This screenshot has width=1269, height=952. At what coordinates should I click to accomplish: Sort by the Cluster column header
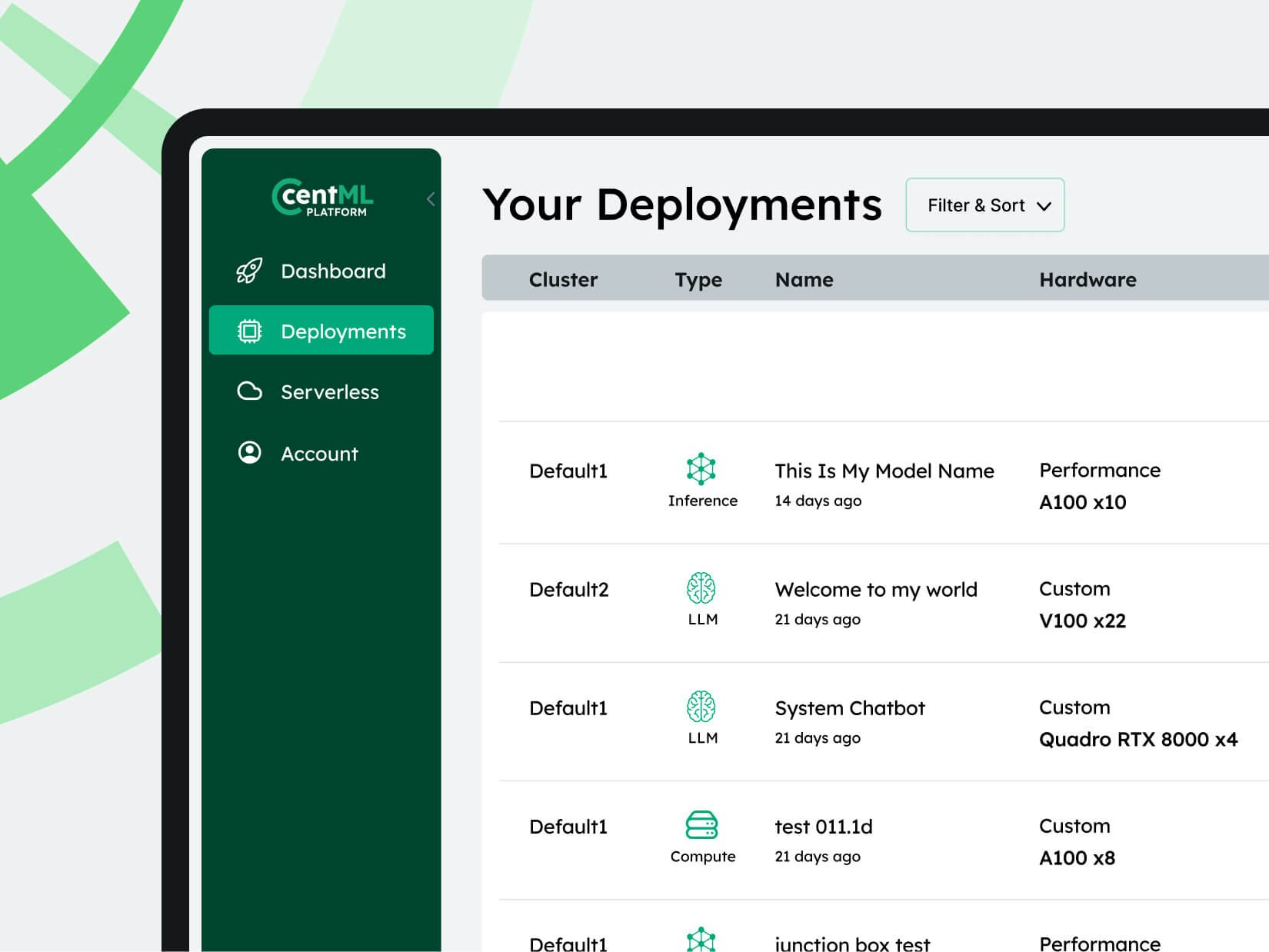tap(563, 279)
